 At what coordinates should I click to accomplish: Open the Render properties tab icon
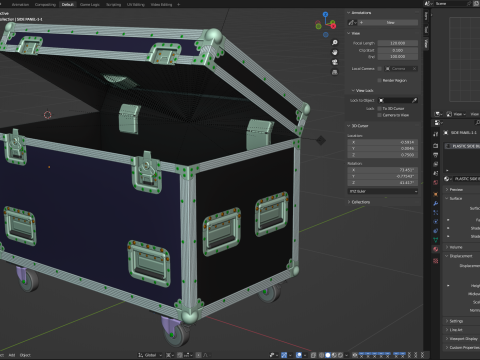pos(436,146)
